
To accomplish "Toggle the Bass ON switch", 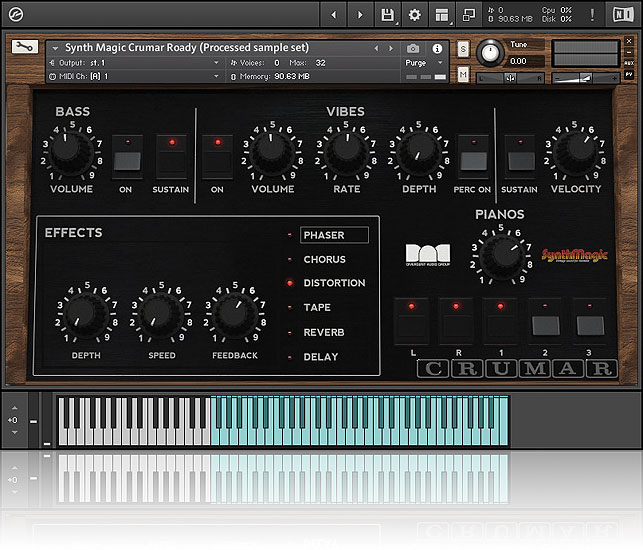I will (126, 160).
